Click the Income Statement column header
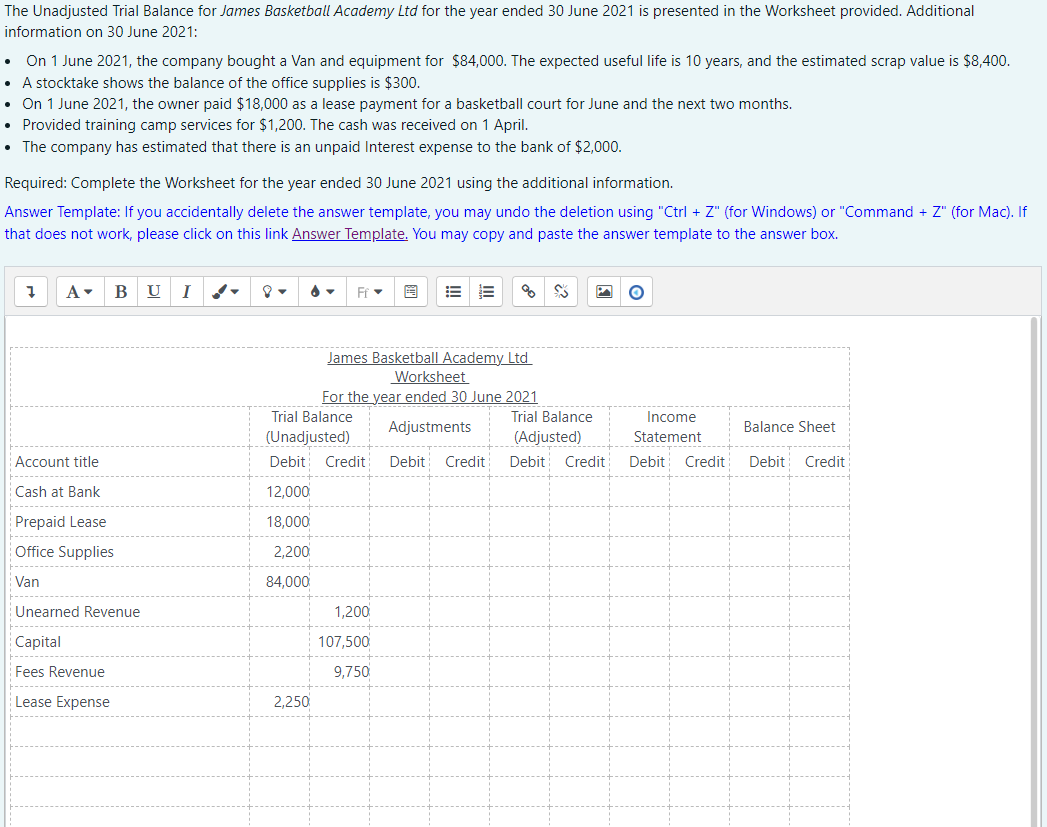The image size is (1047, 827). tap(670, 427)
